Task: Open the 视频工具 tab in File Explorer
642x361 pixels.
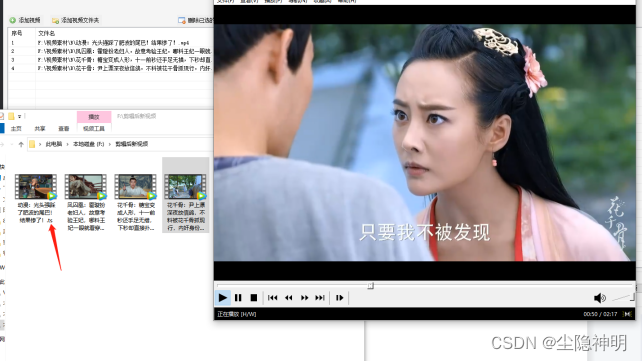Action: pyautogui.click(x=94, y=129)
